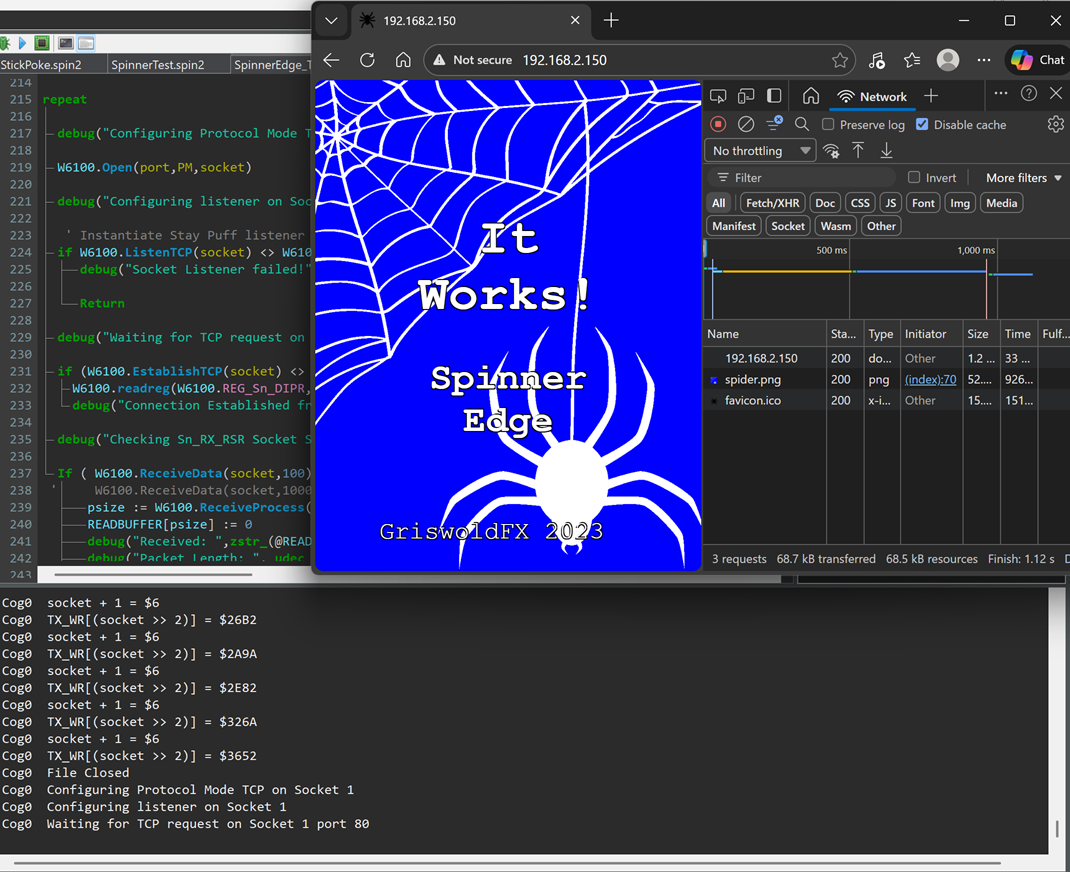Open the No throttling dropdown

(x=761, y=151)
